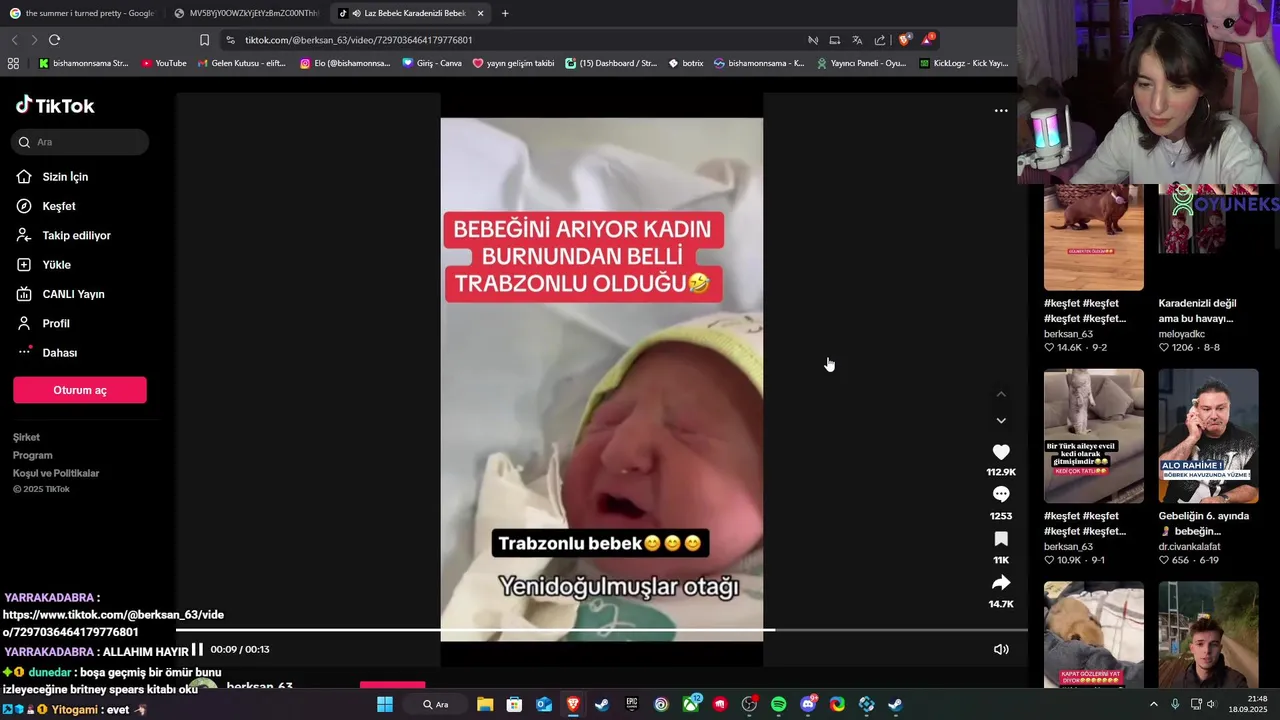The height and width of the screenshot is (720, 1280).
Task: Open File Explorer from taskbar
Action: (485, 704)
